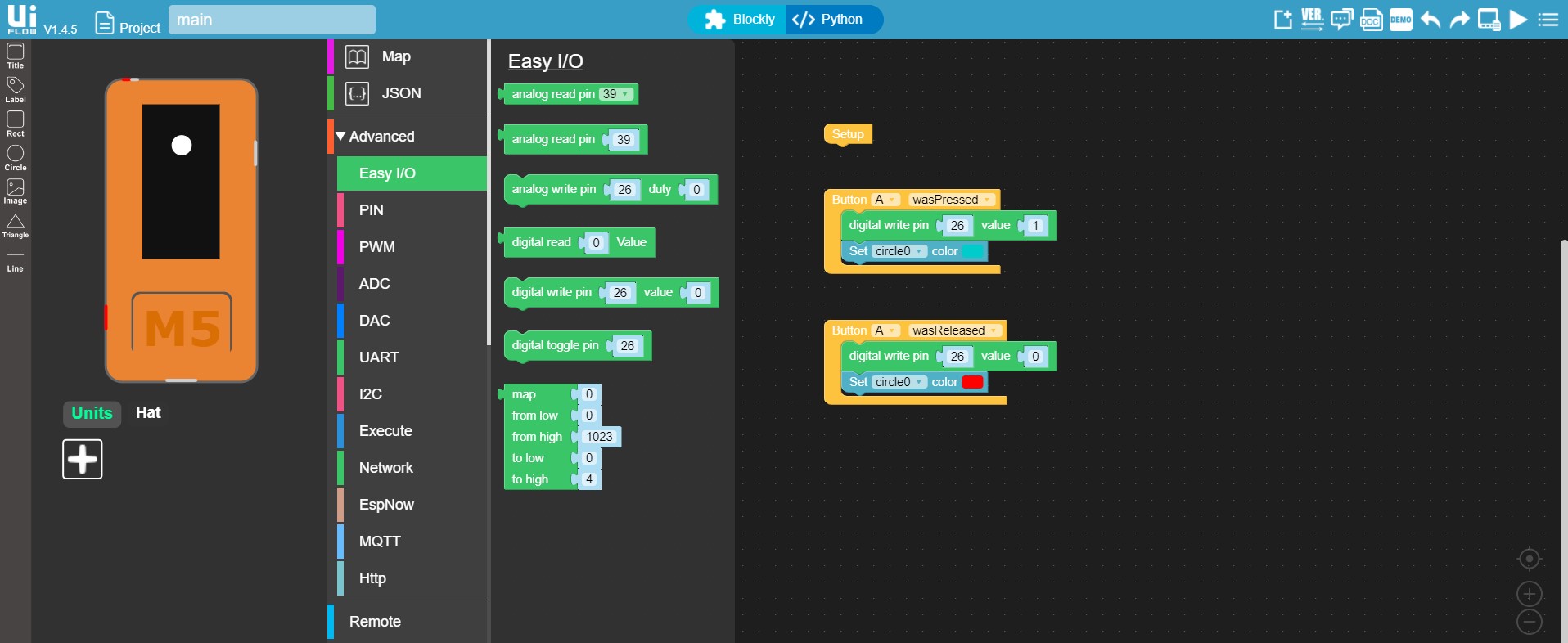Select the digital toggle pin block
The image size is (1568, 643).
tap(556, 345)
